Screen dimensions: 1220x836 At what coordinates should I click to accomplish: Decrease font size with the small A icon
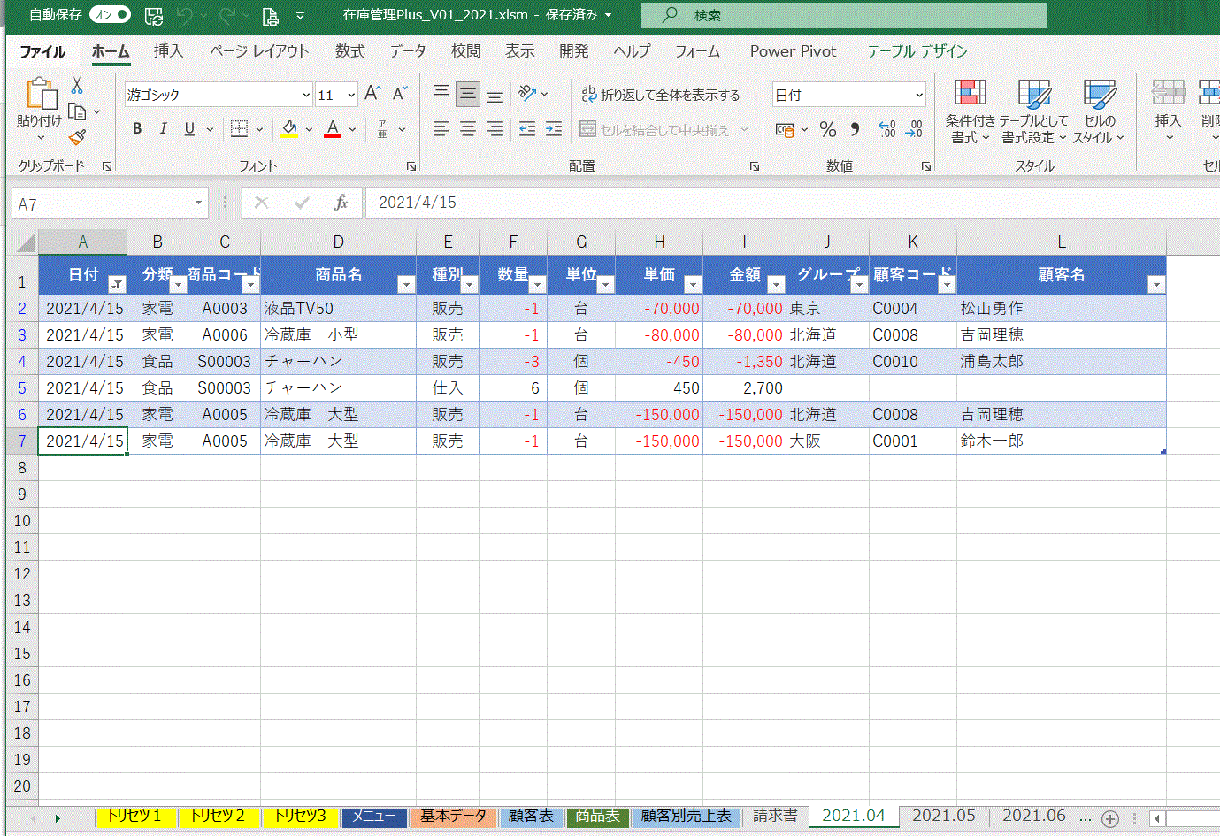tap(400, 94)
